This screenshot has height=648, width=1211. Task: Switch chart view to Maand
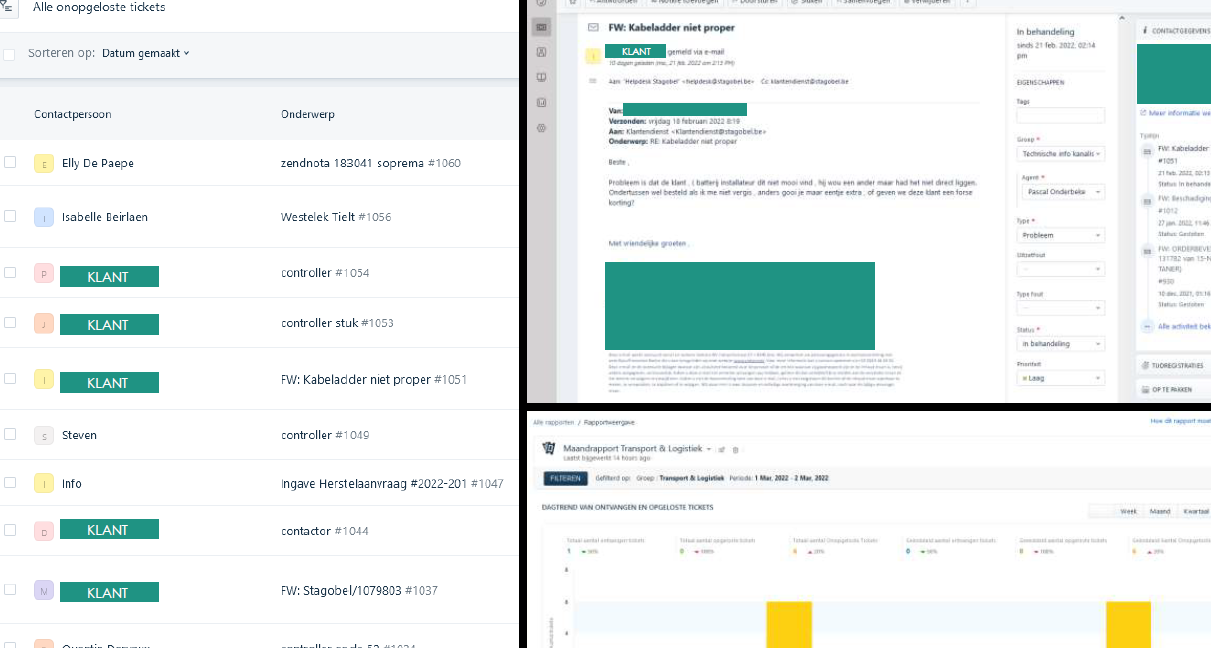[1160, 511]
